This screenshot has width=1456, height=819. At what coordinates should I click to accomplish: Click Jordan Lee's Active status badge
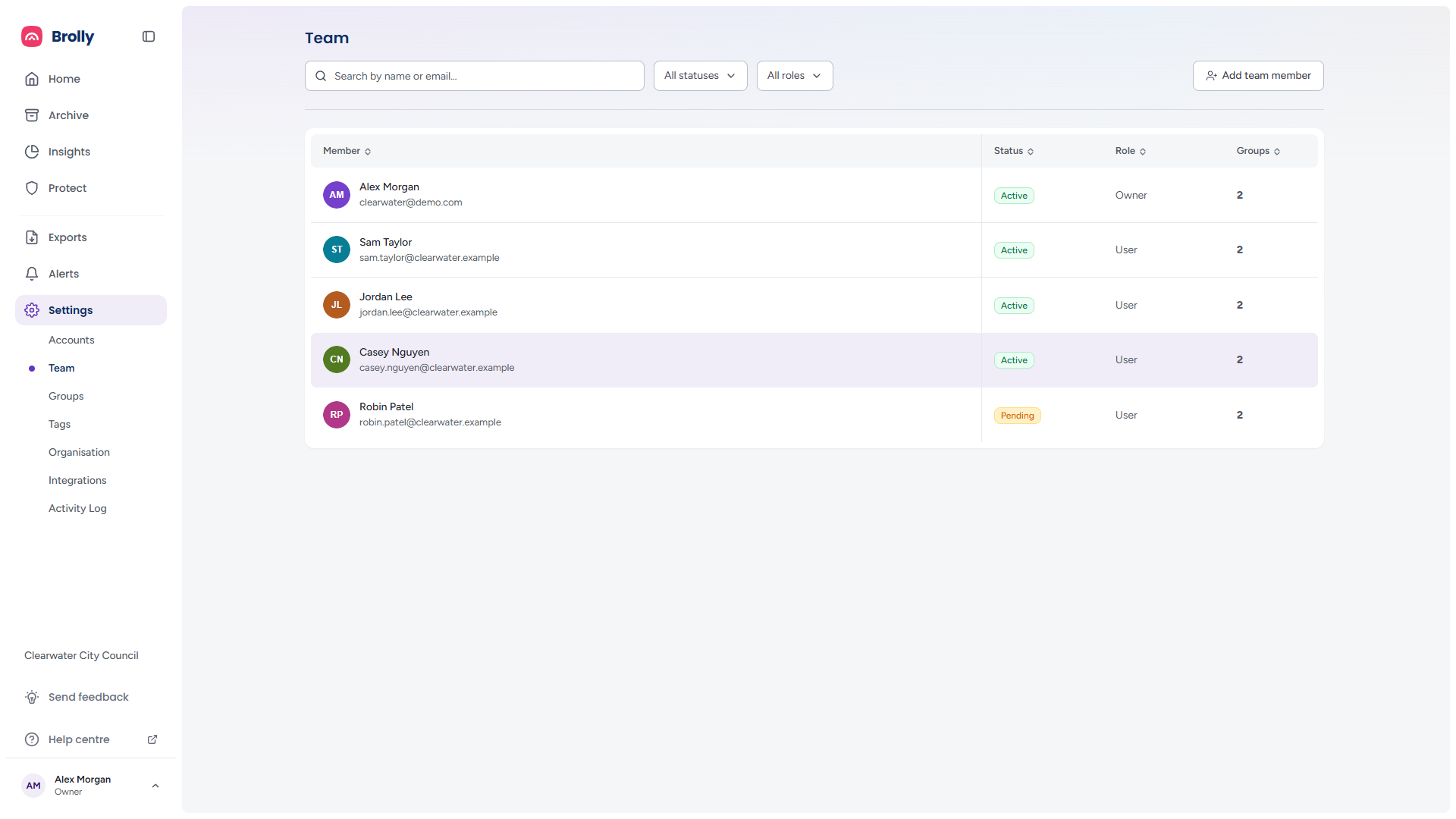(x=1014, y=306)
